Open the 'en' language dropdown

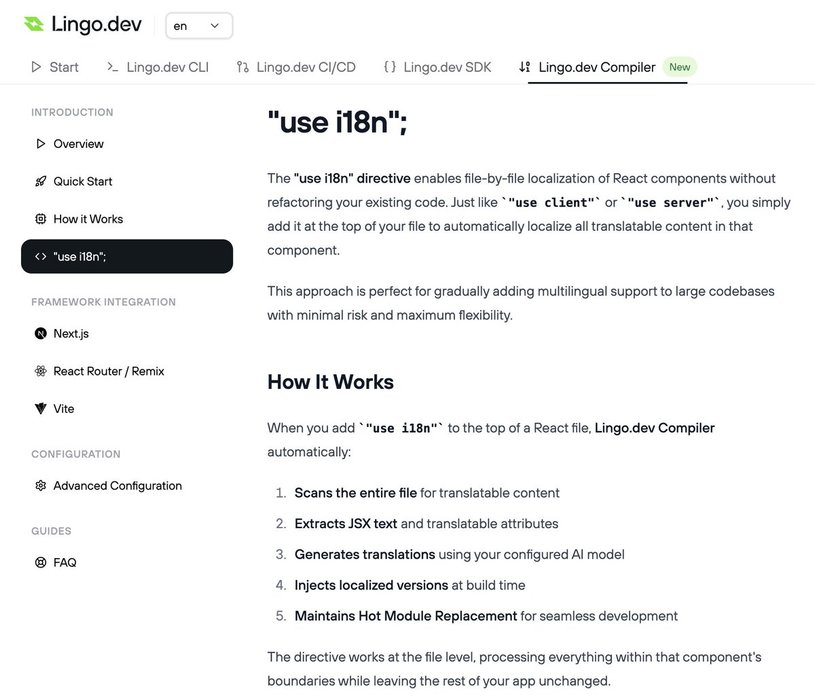pos(199,25)
